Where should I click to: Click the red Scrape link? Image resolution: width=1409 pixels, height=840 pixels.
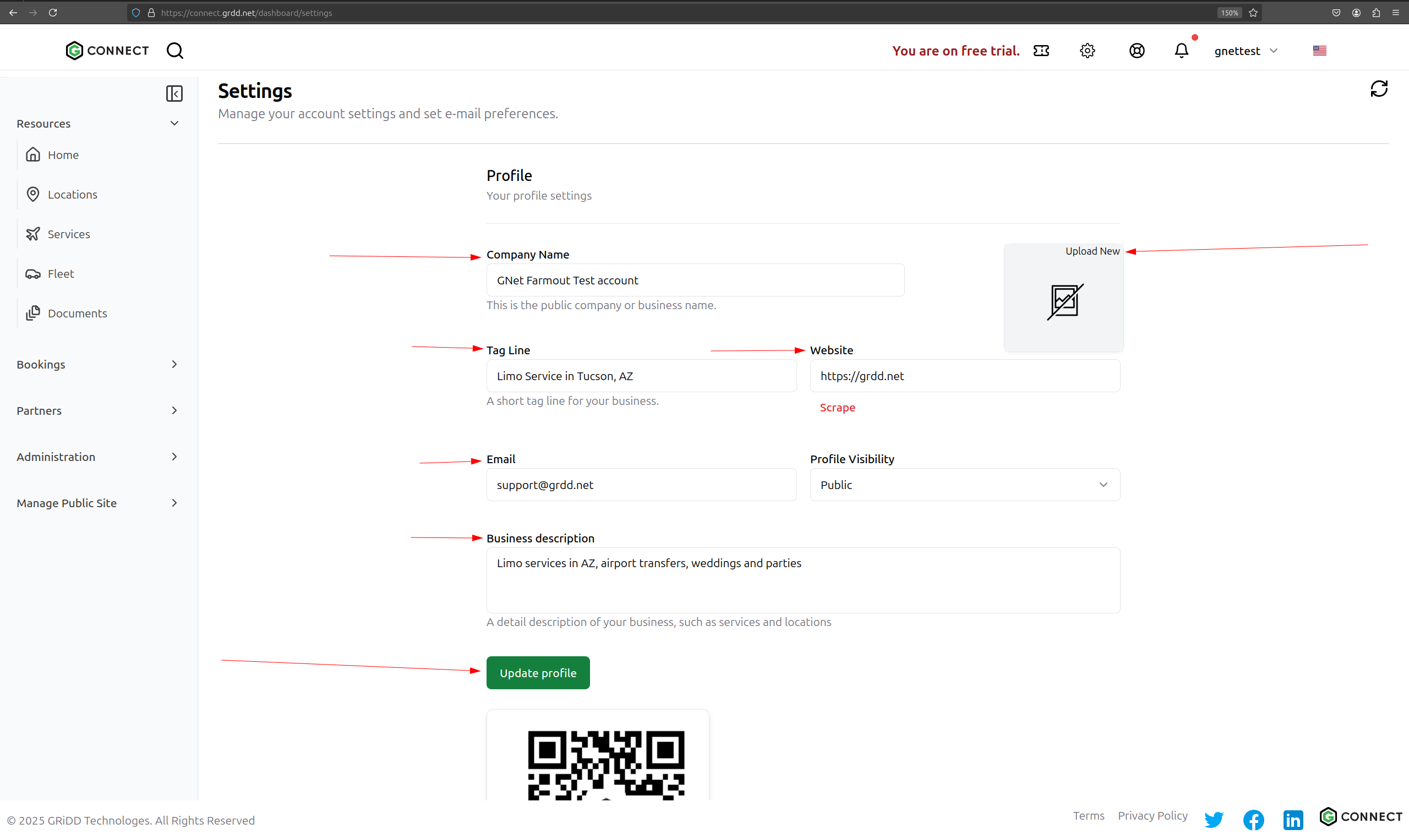(837, 408)
